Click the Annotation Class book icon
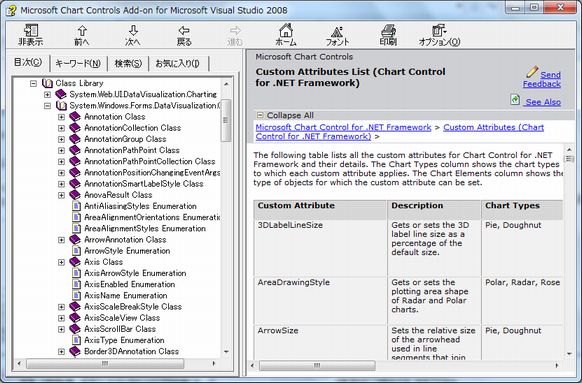 click(x=75, y=117)
